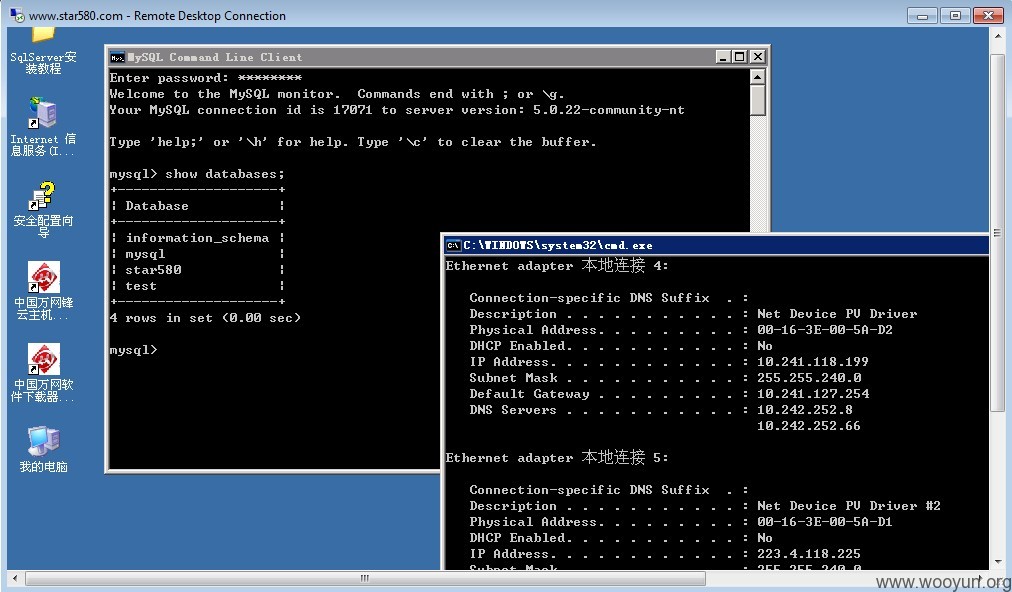This screenshot has height=592, width=1012.
Task: Minimize the Remote Desktop Connection window
Action: pyautogui.click(x=922, y=15)
